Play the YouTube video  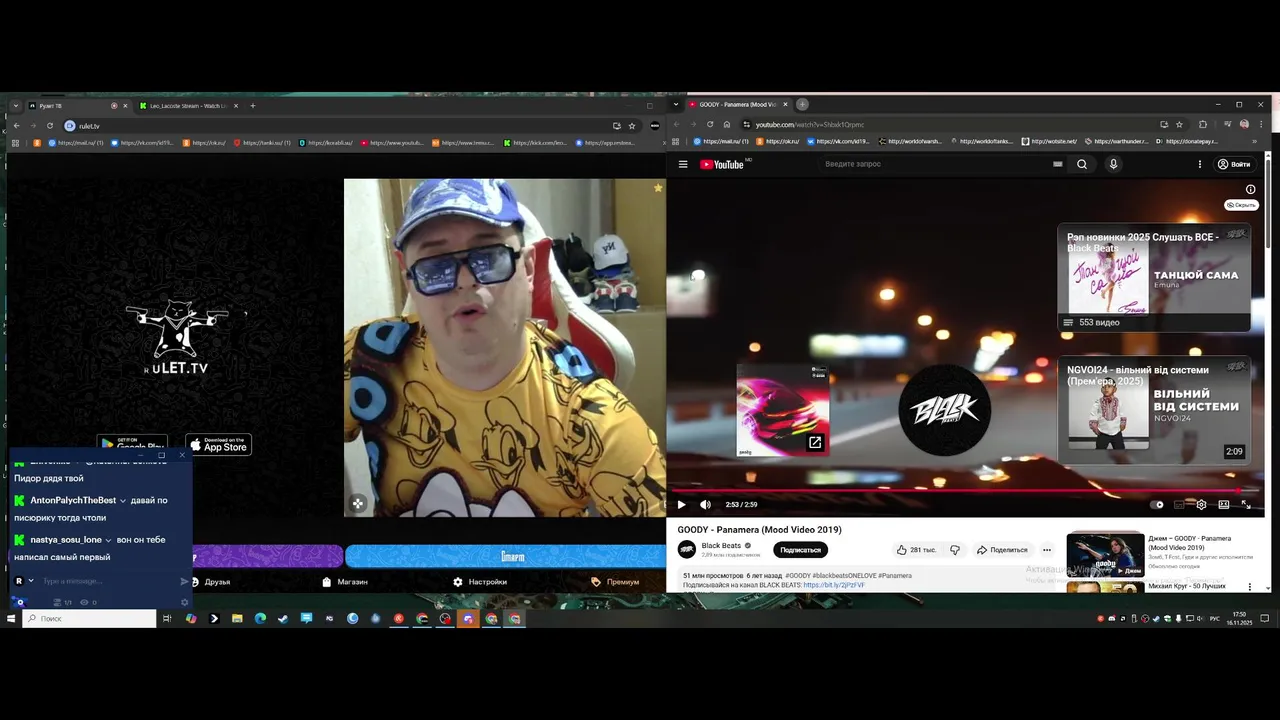[682, 505]
